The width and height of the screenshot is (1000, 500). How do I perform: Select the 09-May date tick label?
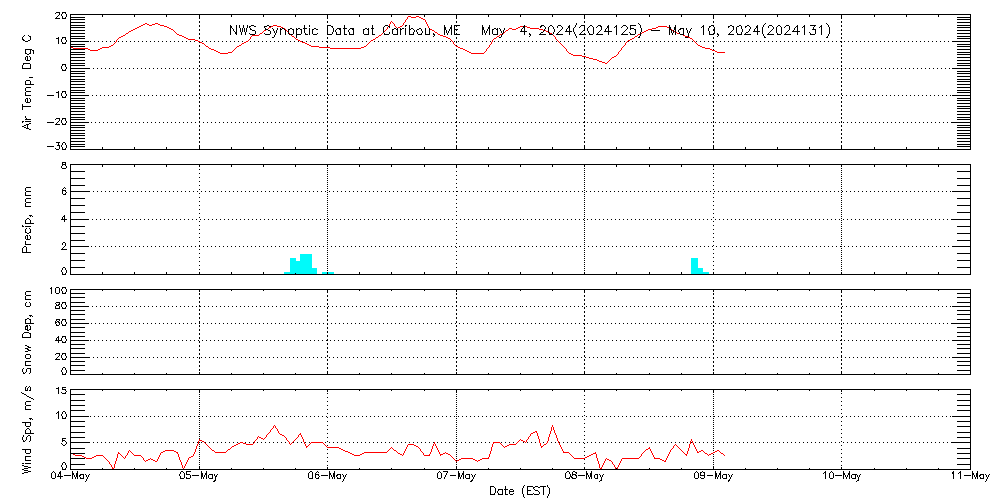(x=713, y=476)
